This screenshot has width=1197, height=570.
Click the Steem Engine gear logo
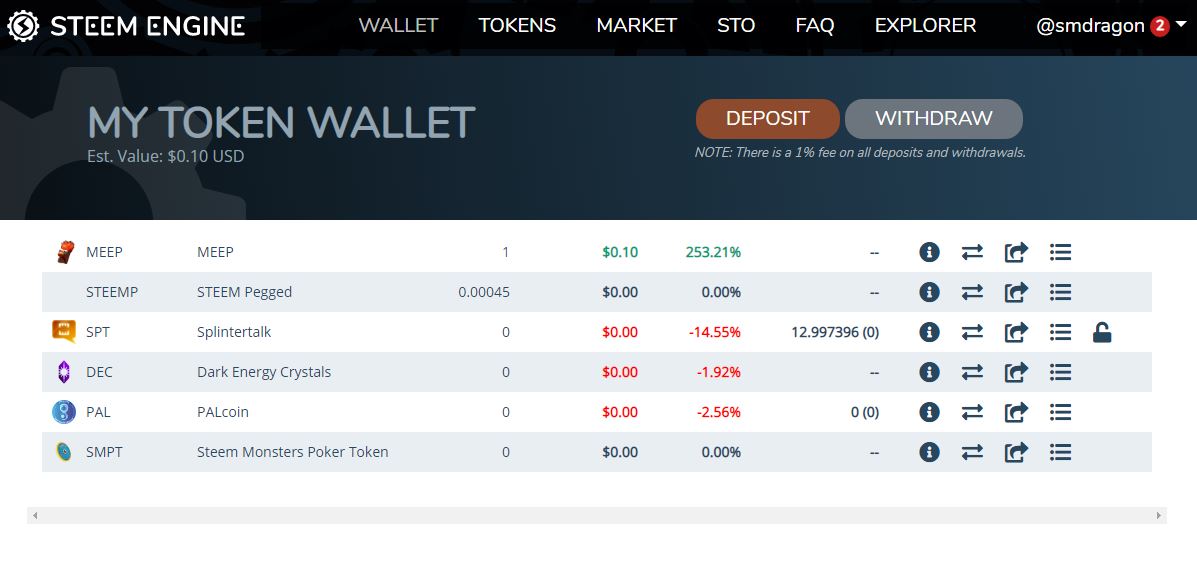(23, 26)
